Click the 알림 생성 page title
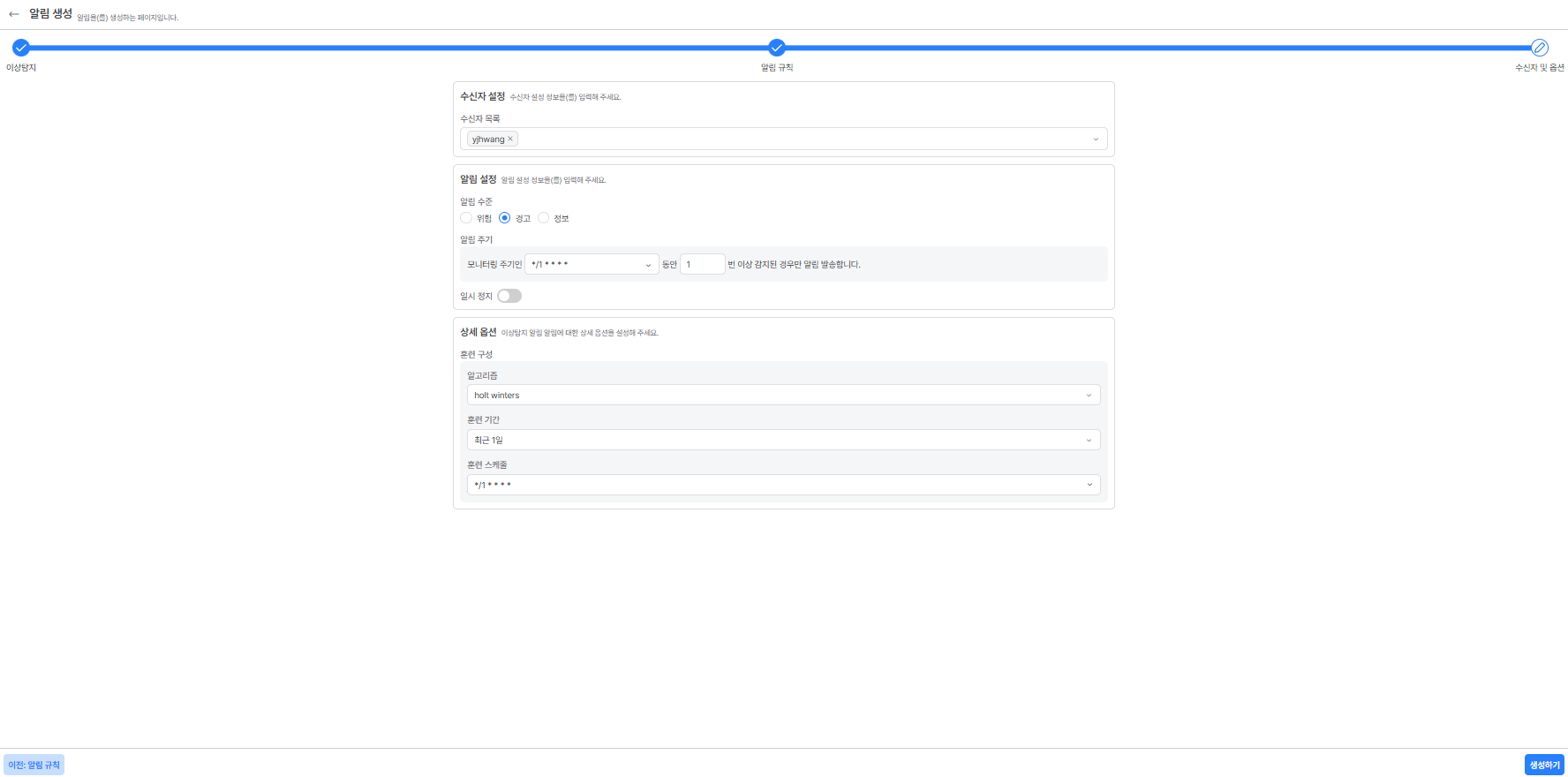 point(50,13)
